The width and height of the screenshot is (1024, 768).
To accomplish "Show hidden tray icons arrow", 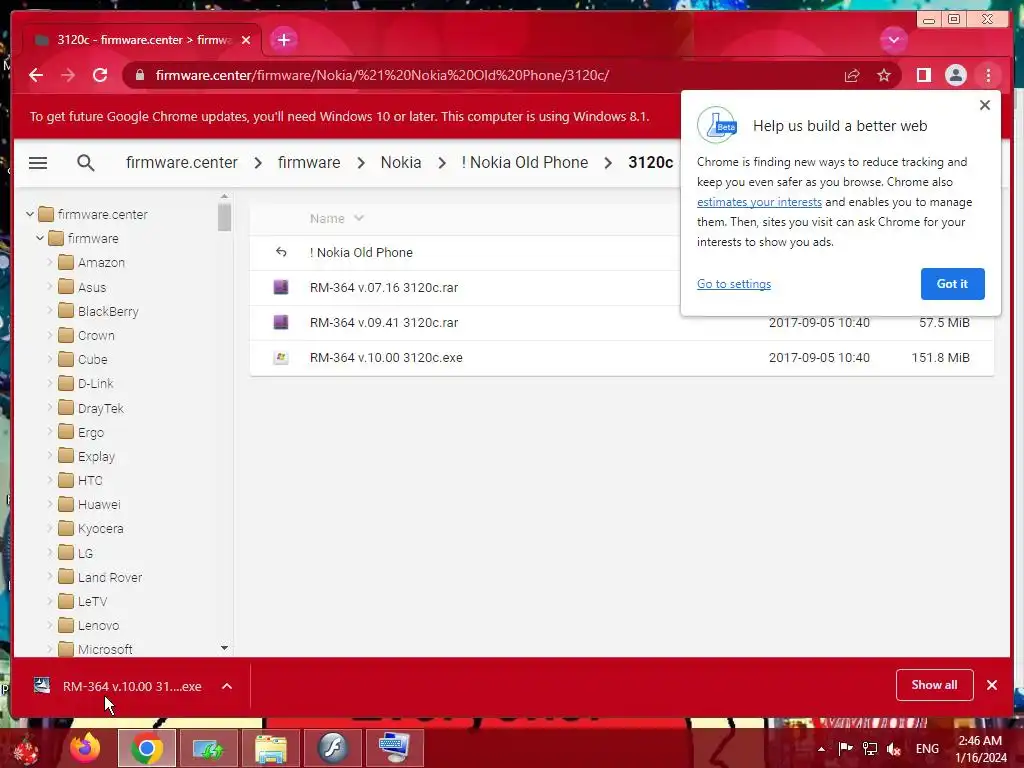I will (x=822, y=749).
